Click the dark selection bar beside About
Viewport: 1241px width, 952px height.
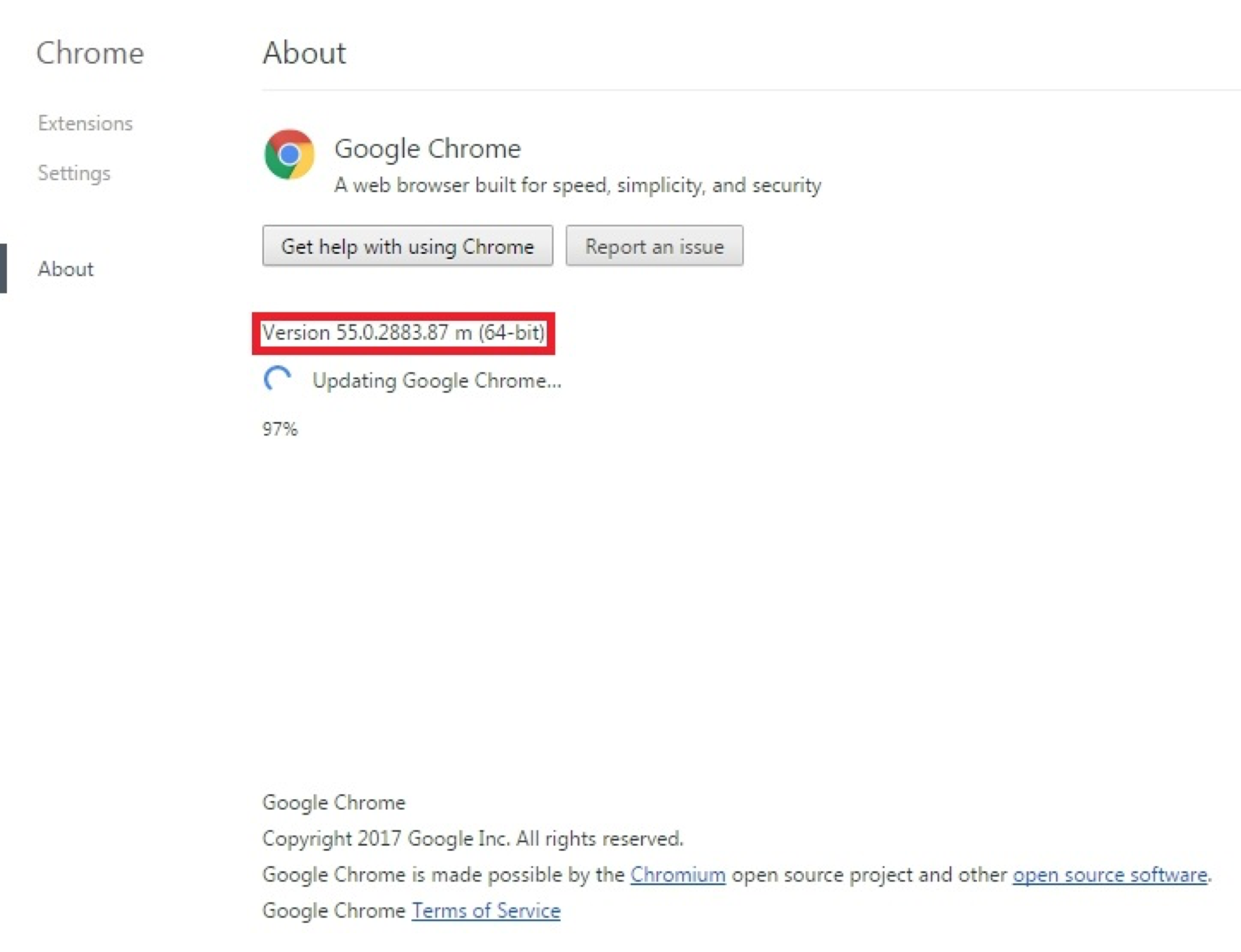3,269
